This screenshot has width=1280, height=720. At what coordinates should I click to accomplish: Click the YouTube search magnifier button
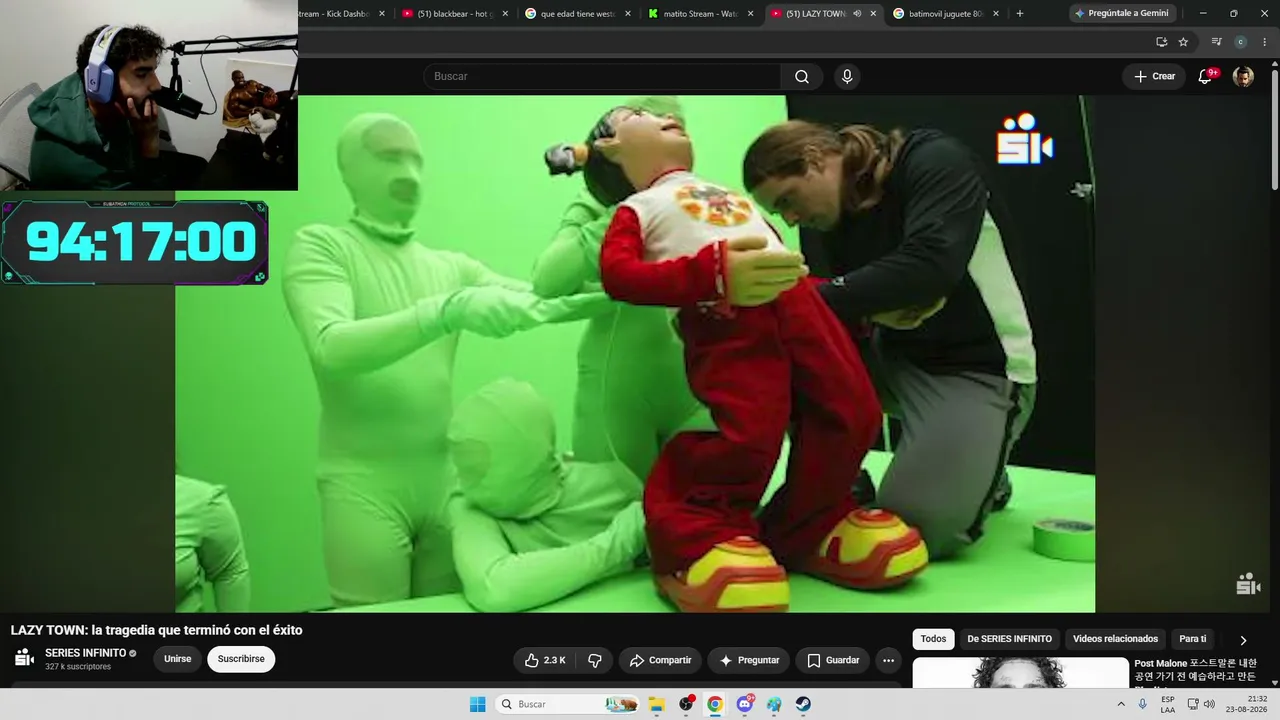[x=802, y=77]
